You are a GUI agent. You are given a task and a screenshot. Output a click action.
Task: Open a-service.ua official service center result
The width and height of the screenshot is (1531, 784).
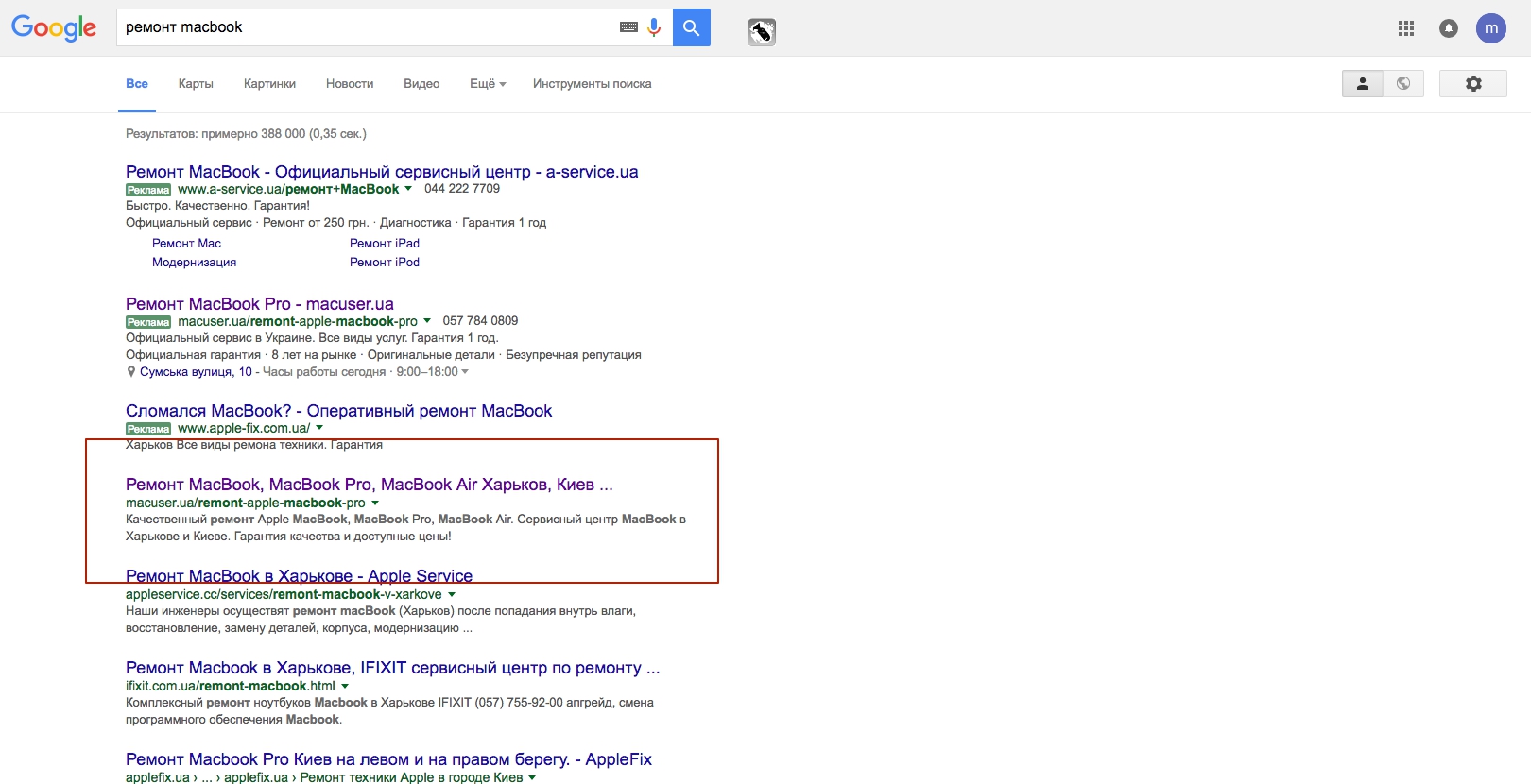382,172
